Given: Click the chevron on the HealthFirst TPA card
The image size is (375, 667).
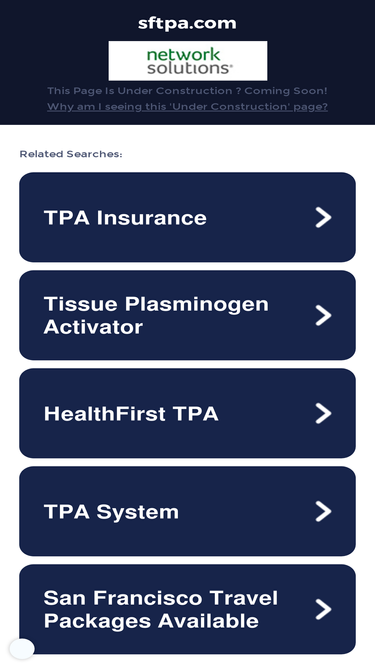Looking at the screenshot, I should (324, 413).
